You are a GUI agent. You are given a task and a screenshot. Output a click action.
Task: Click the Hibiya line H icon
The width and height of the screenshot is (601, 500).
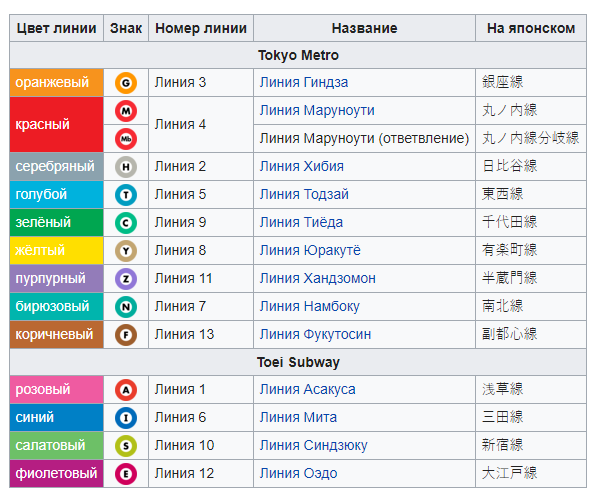click(x=126, y=167)
